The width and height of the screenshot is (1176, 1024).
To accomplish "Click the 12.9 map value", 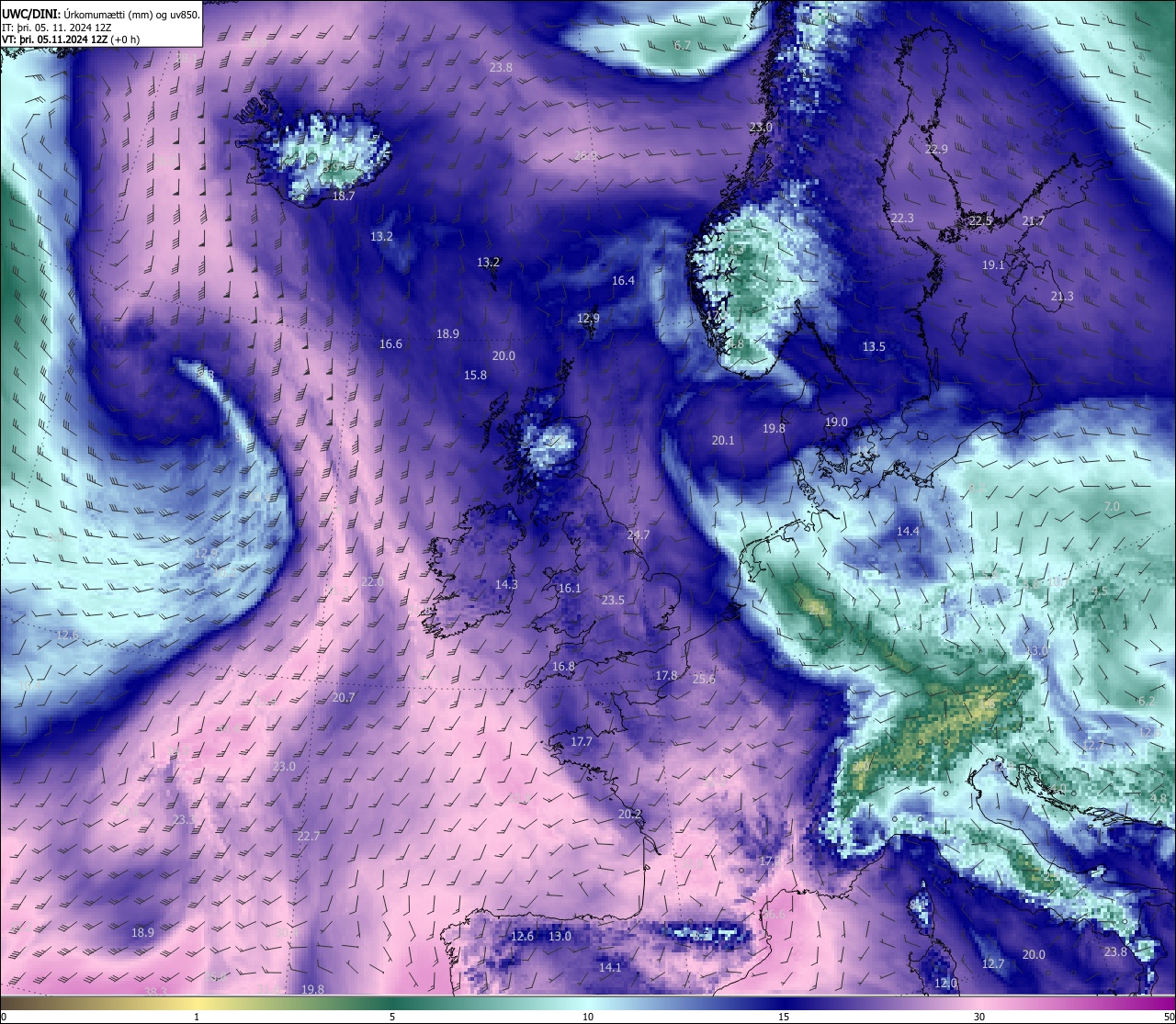I will pyautogui.click(x=588, y=318).
